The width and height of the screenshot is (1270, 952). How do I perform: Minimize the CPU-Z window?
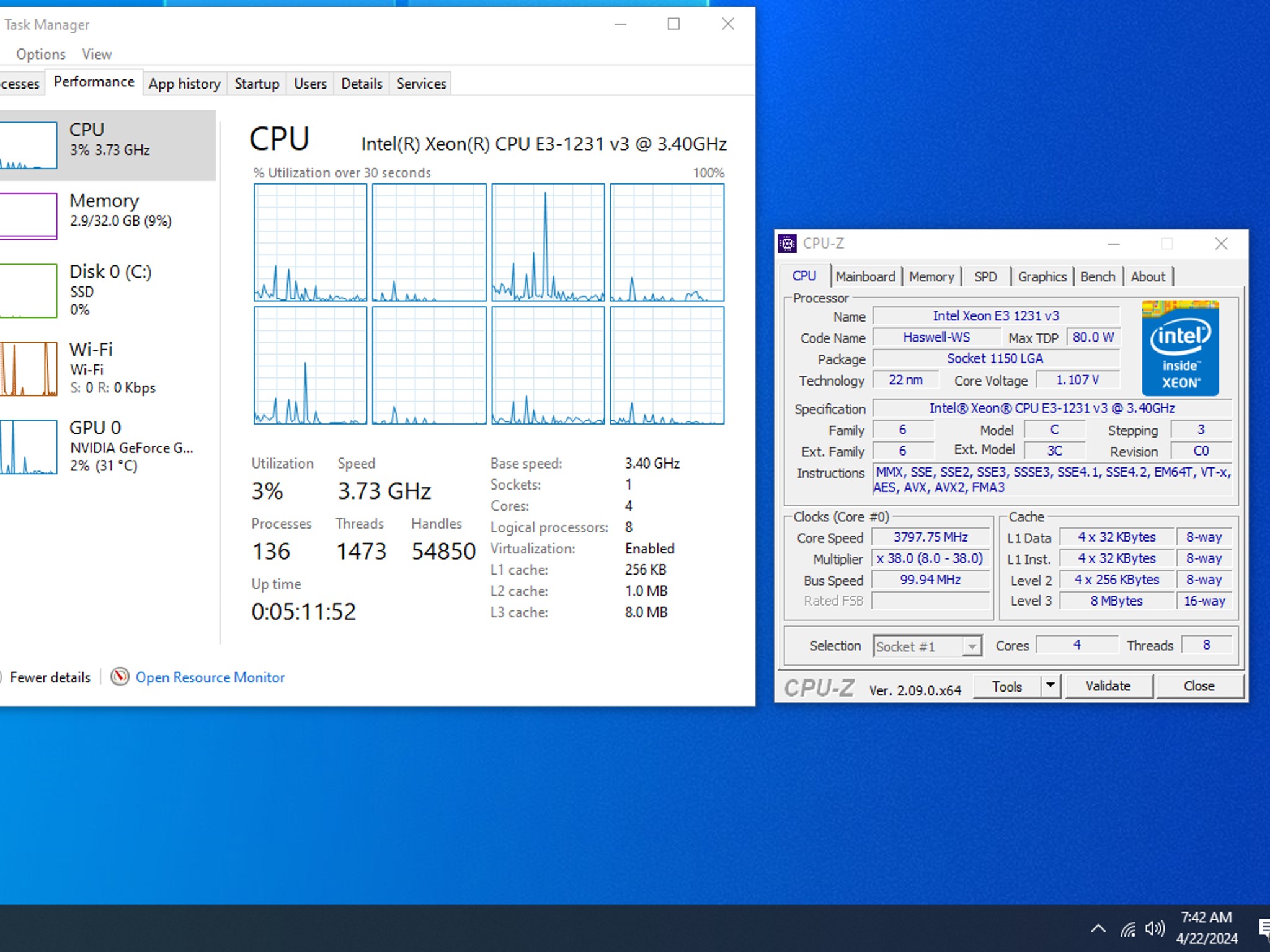coord(1114,244)
